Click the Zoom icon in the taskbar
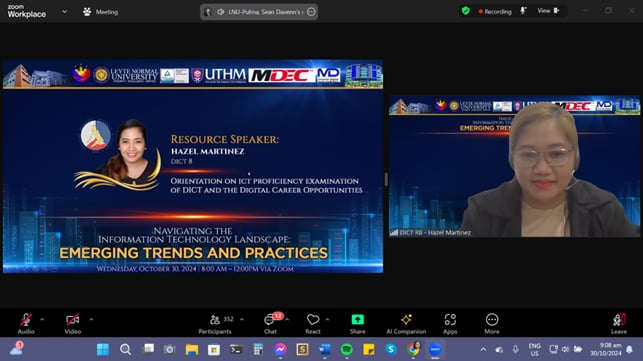Image resolution: width=643 pixels, height=361 pixels. [435, 350]
